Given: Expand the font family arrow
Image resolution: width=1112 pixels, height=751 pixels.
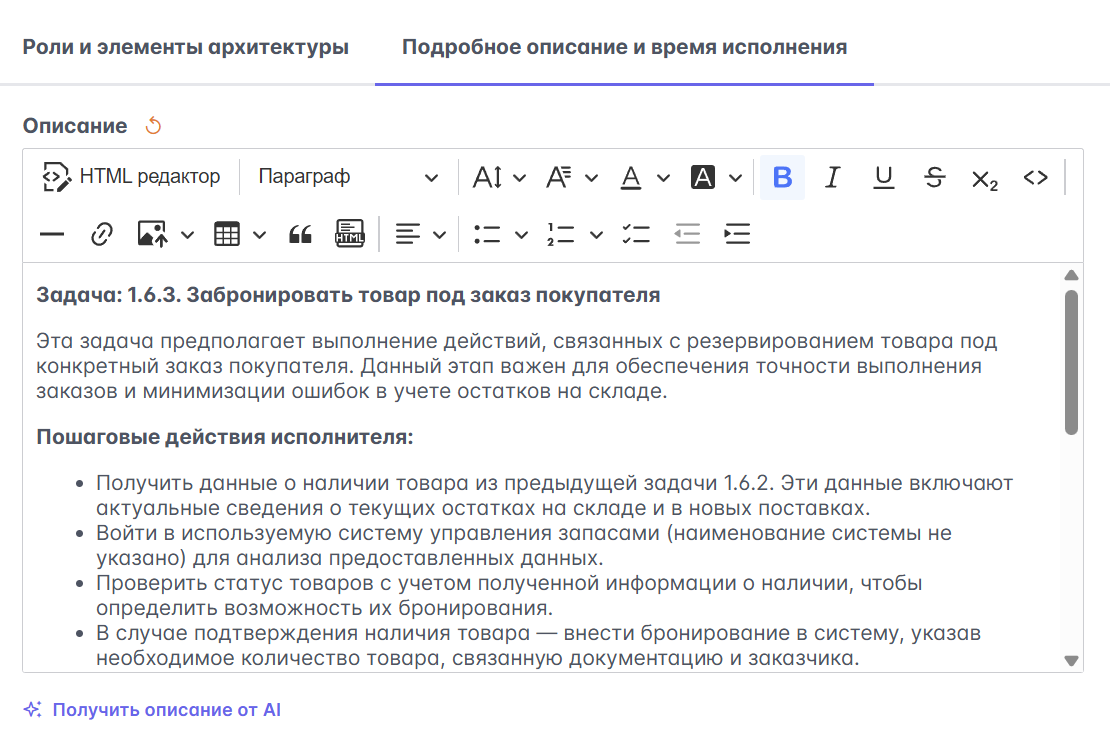Looking at the screenshot, I should (591, 177).
